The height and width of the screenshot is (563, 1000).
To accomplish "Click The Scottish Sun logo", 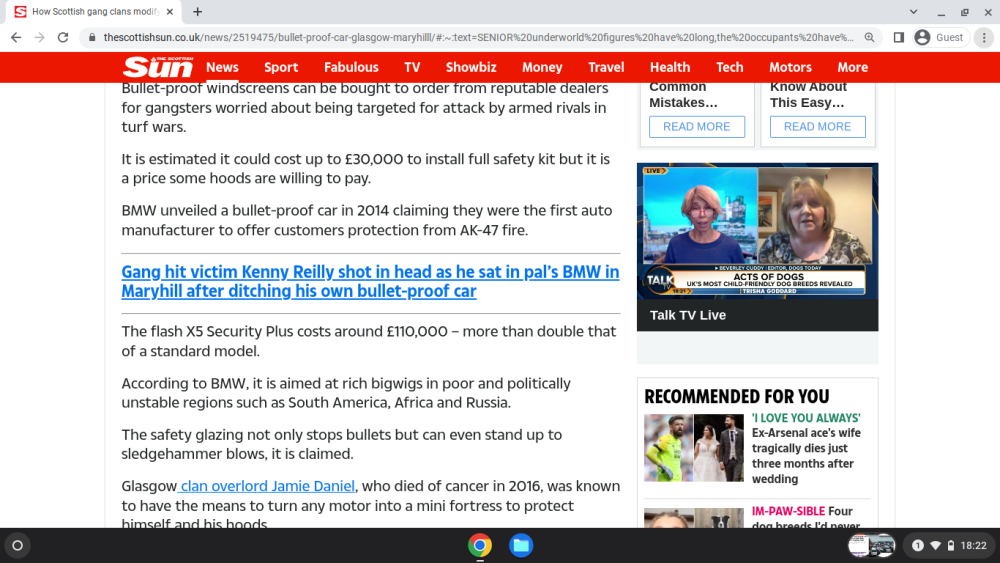I will tap(158, 67).
